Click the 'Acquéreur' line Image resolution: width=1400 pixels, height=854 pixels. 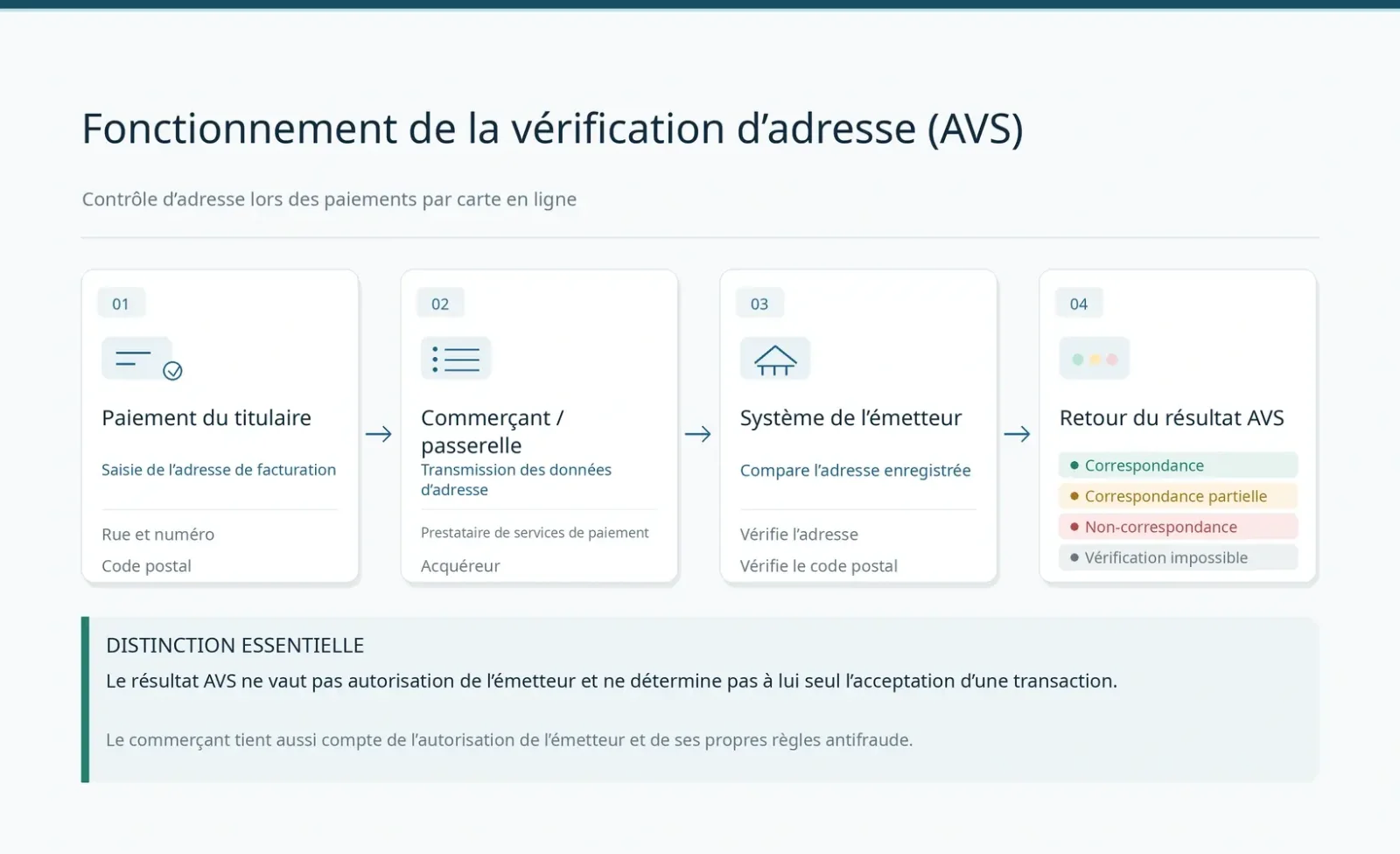pos(460,566)
